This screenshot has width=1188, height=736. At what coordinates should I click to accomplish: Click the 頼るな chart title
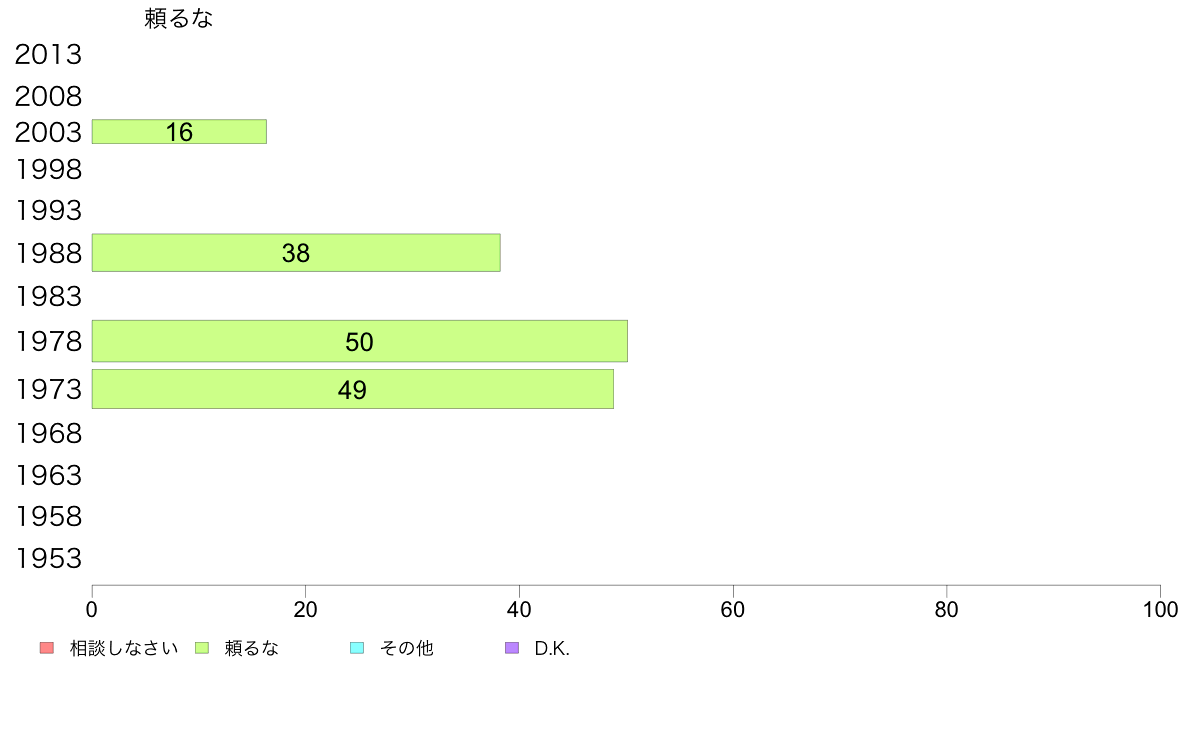click(x=179, y=18)
